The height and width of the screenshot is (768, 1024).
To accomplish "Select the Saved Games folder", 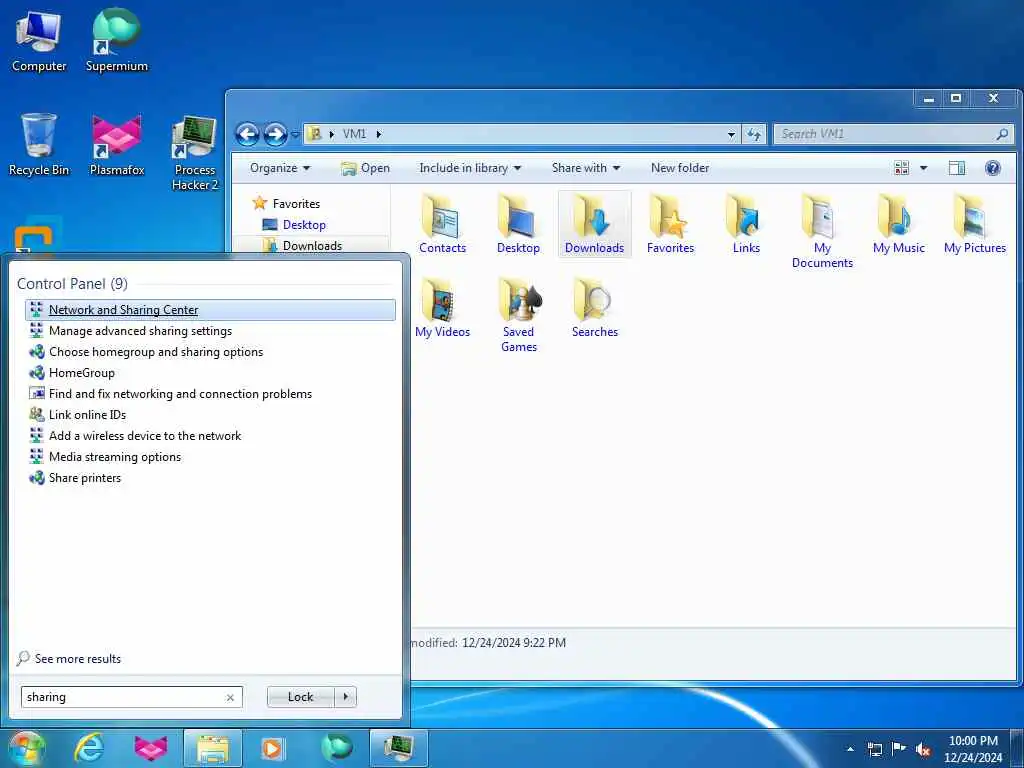I will pyautogui.click(x=519, y=315).
